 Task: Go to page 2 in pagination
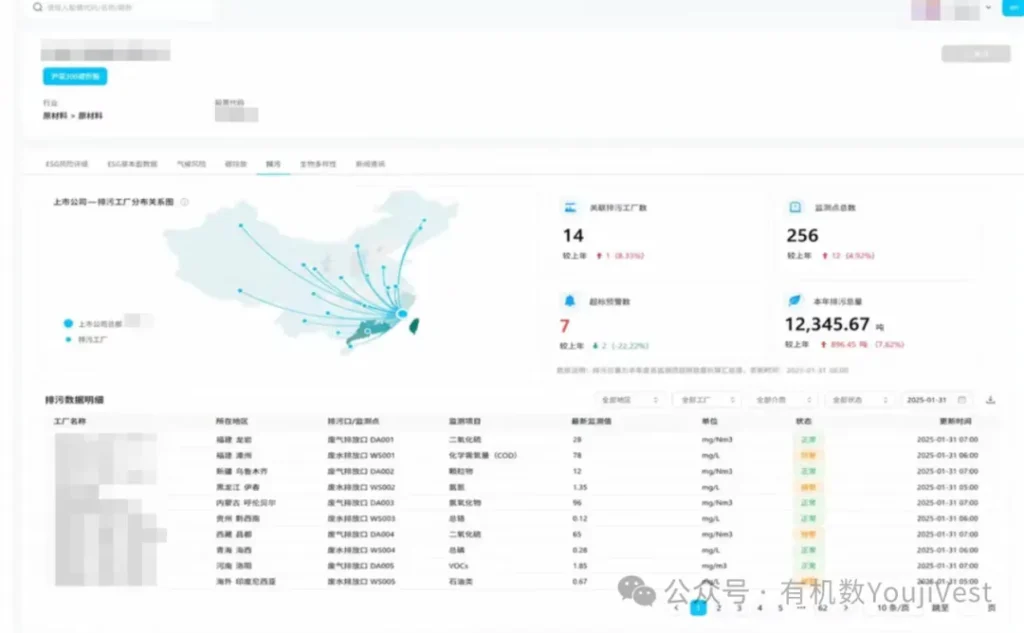(x=718, y=608)
